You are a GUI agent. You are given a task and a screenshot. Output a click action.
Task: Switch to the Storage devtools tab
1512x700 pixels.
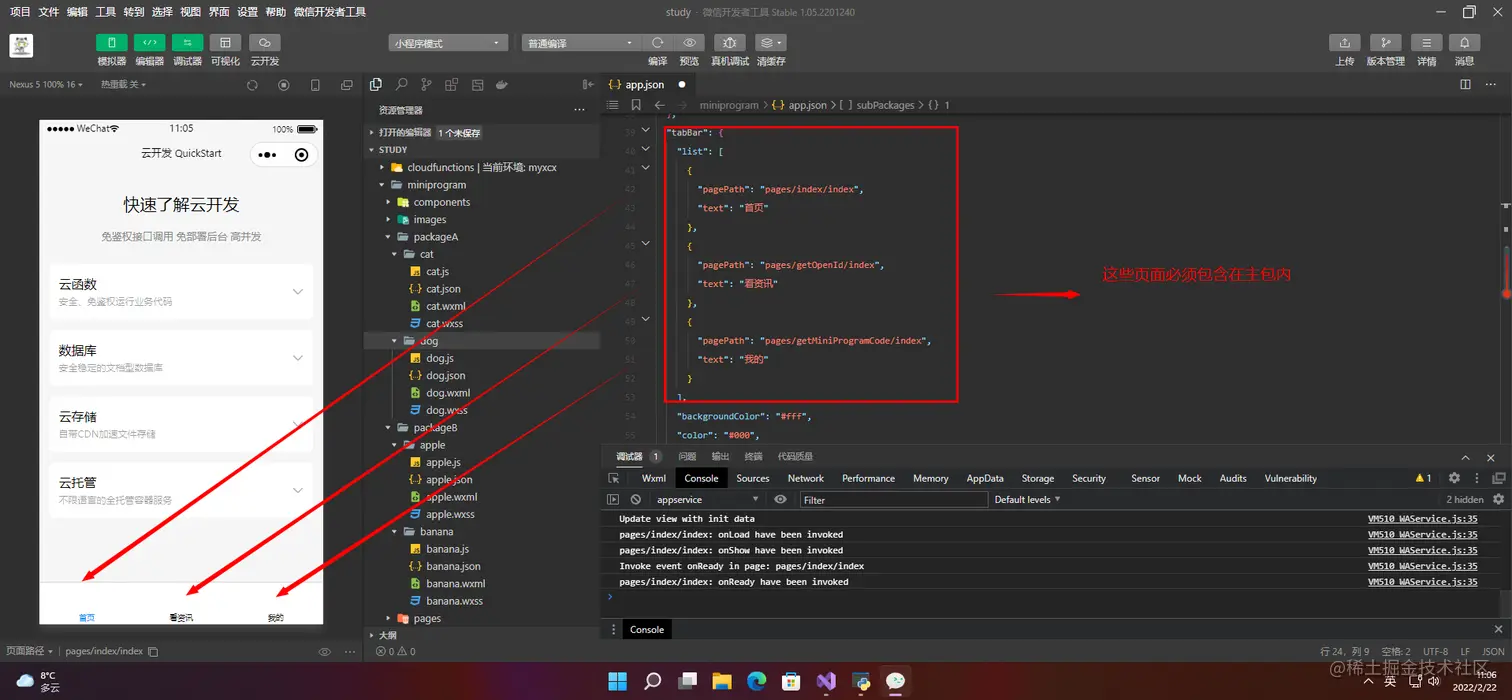(1038, 478)
